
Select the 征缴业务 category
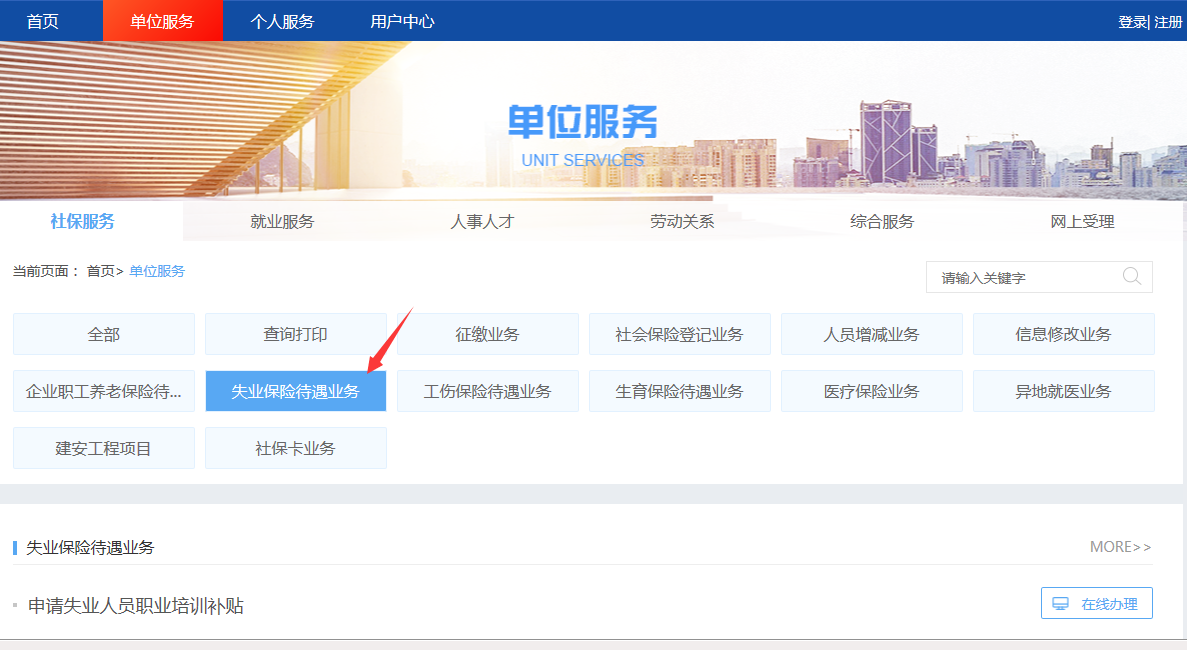[x=488, y=334]
